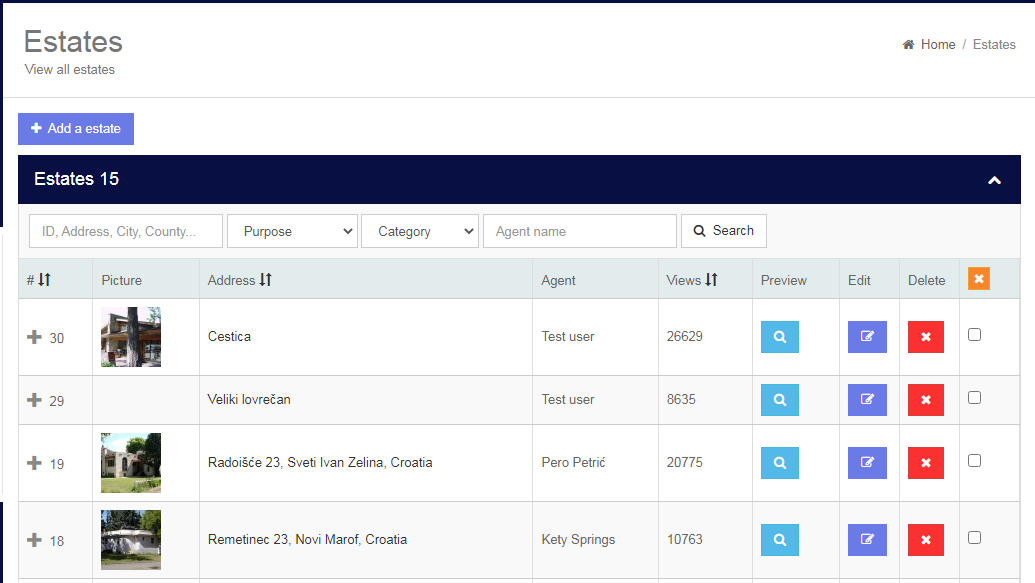Click the Search button

coord(723,230)
